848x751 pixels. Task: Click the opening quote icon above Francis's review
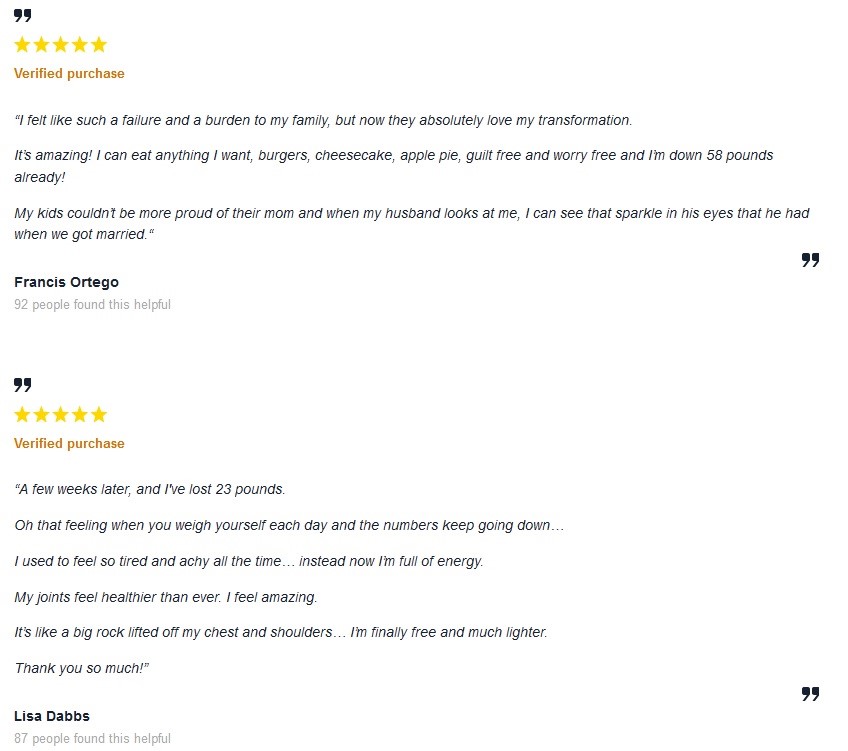pyautogui.click(x=22, y=15)
